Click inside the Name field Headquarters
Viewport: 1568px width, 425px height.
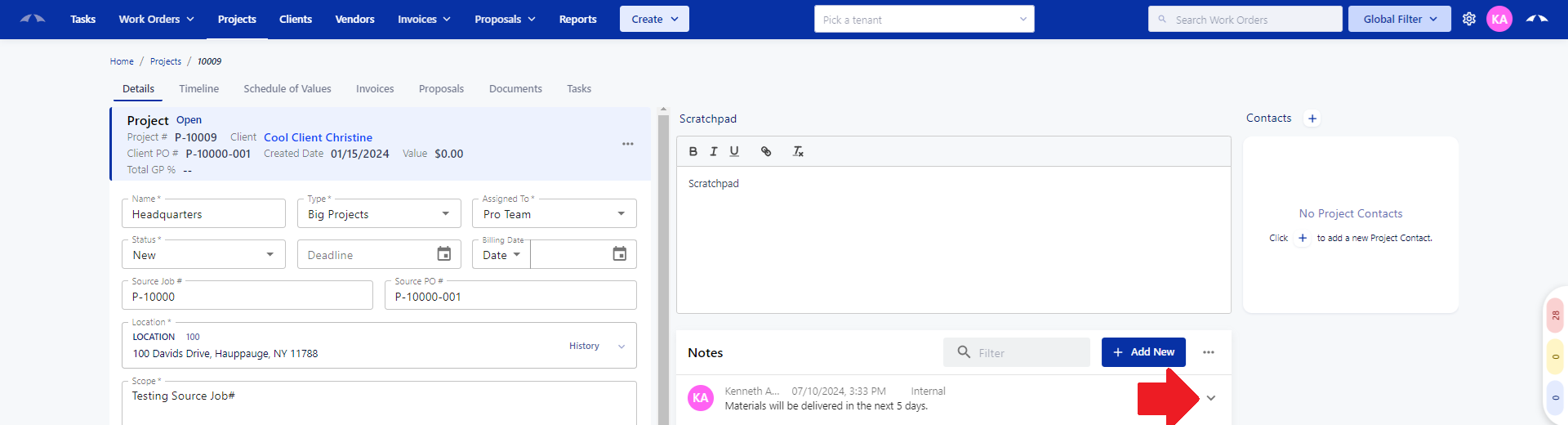[x=203, y=213]
